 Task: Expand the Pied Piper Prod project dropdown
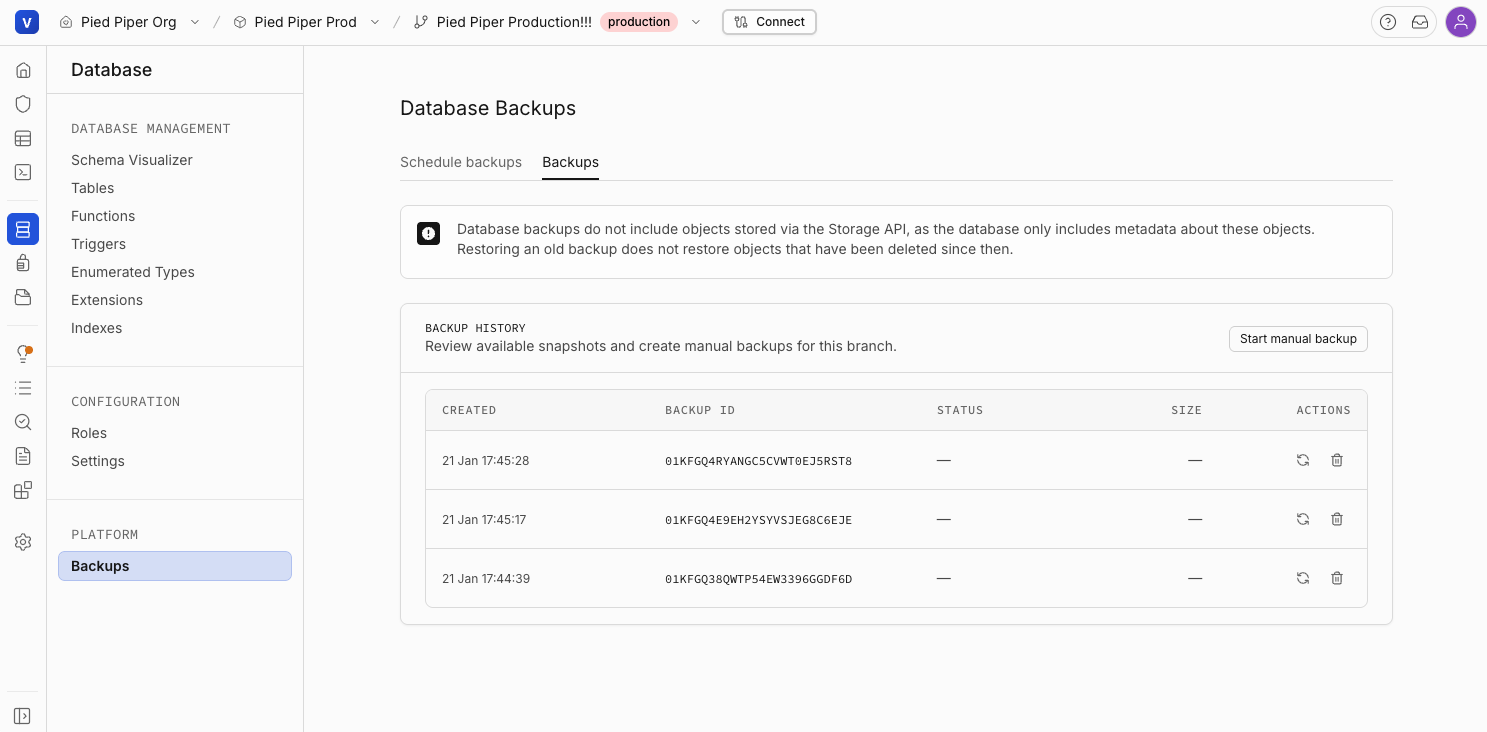(x=375, y=22)
